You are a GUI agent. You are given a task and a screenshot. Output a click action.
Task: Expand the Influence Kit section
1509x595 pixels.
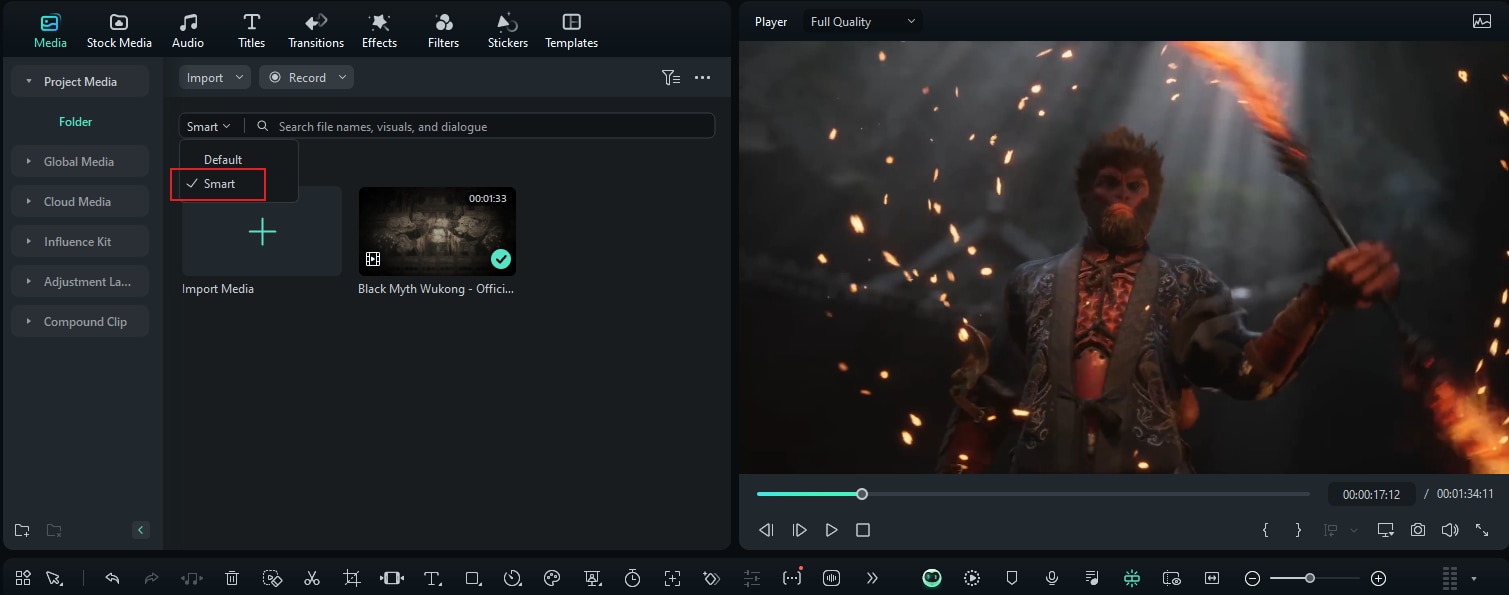click(80, 241)
